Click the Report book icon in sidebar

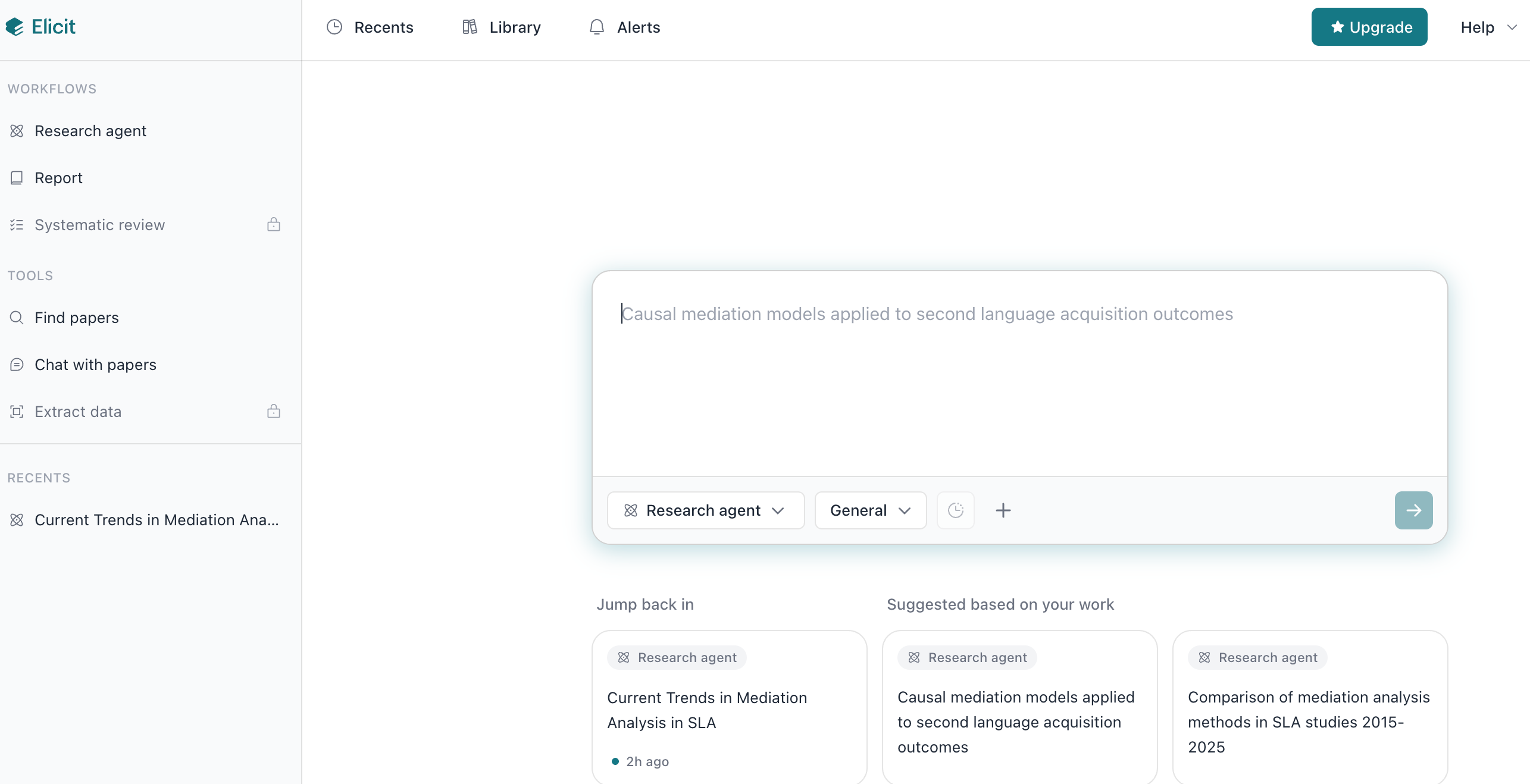(x=17, y=178)
